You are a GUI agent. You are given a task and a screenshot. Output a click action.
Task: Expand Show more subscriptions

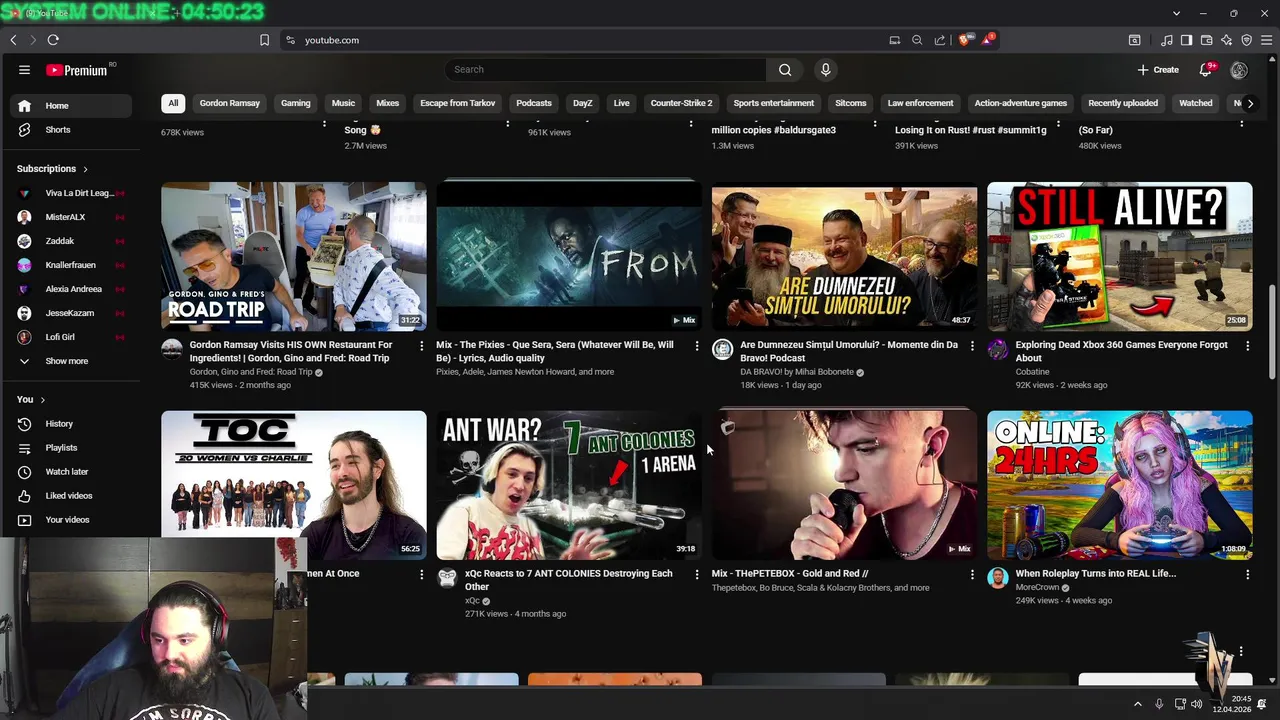(69, 361)
